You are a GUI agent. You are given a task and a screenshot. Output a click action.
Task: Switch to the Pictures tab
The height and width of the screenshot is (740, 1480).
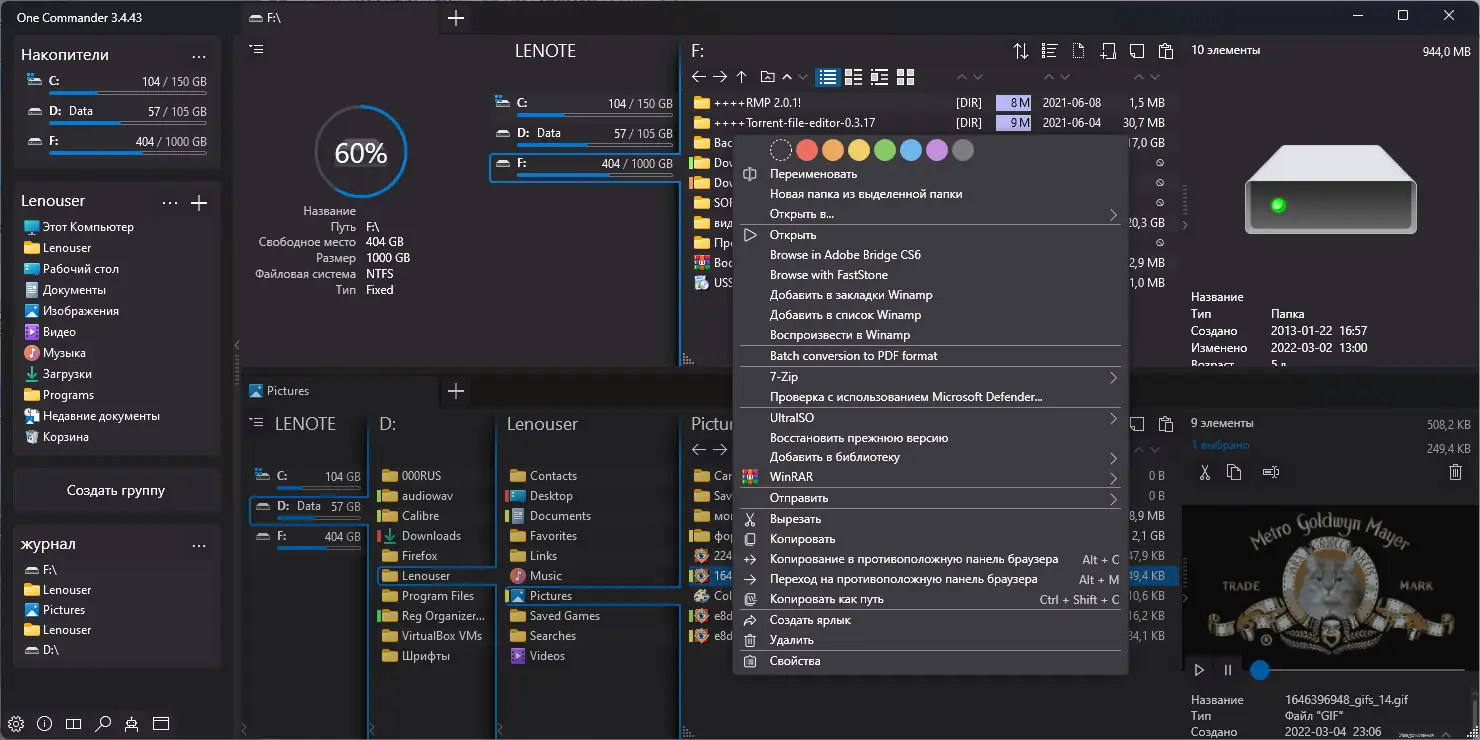[x=340, y=391]
